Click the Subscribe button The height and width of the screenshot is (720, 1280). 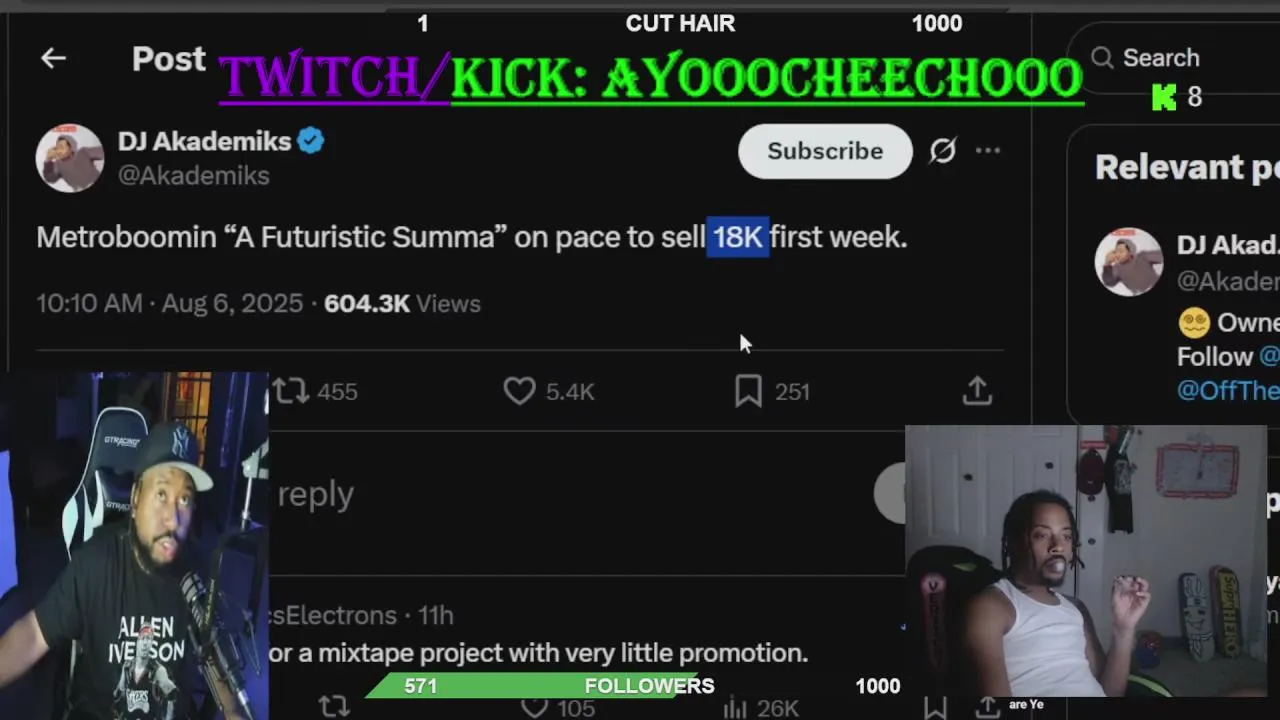click(825, 151)
